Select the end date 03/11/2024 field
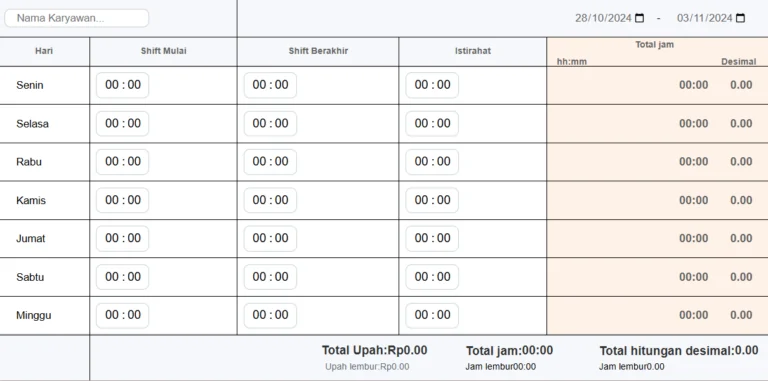This screenshot has width=768, height=381. [x=711, y=18]
